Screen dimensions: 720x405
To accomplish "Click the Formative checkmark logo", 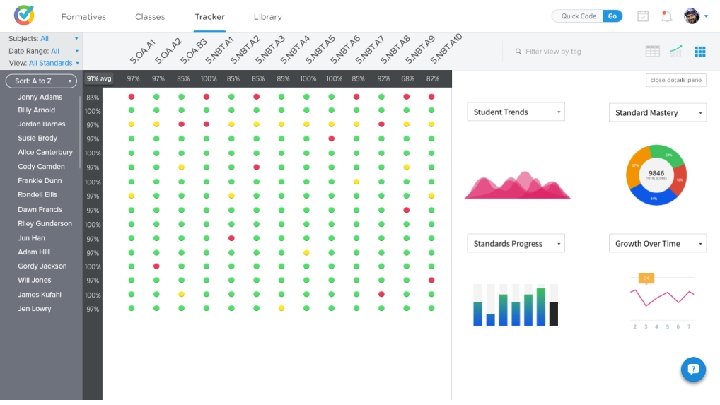I will point(24,15).
